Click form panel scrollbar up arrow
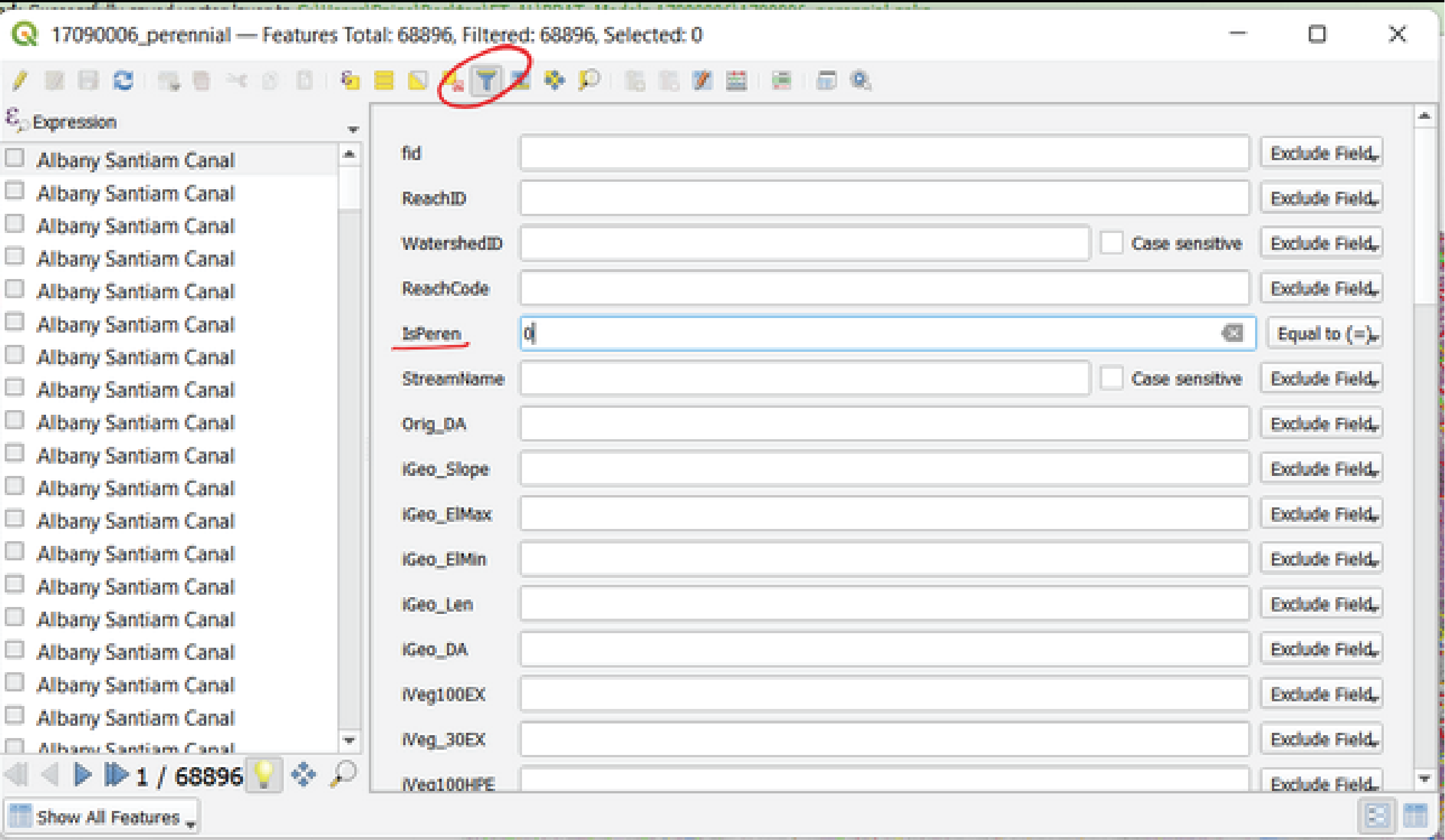This screenshot has height=840, width=1445. pyautogui.click(x=1424, y=116)
